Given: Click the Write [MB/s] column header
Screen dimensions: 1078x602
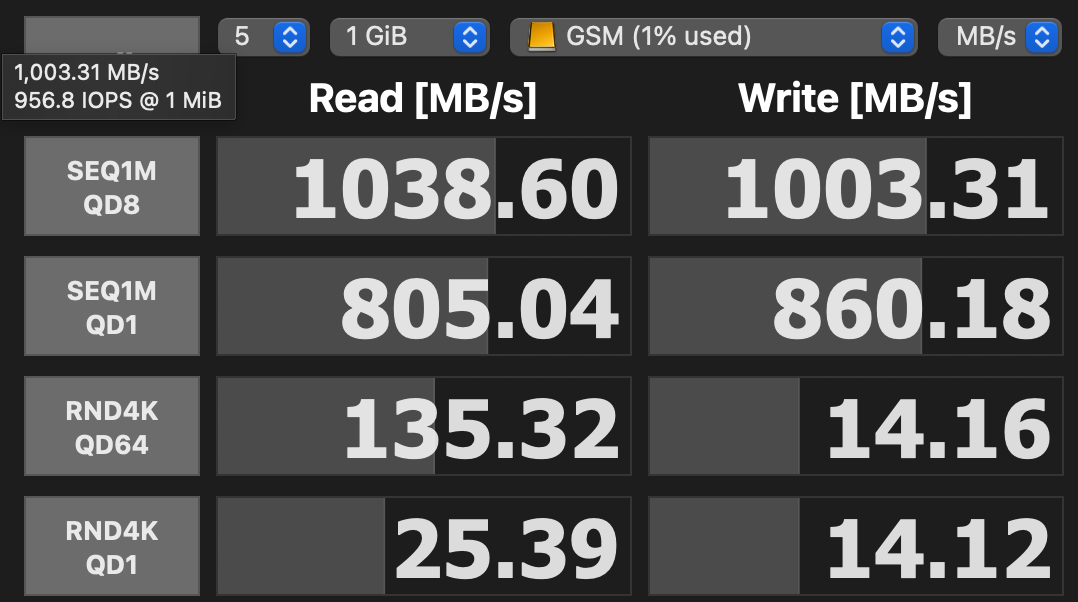Looking at the screenshot, I should [855, 99].
